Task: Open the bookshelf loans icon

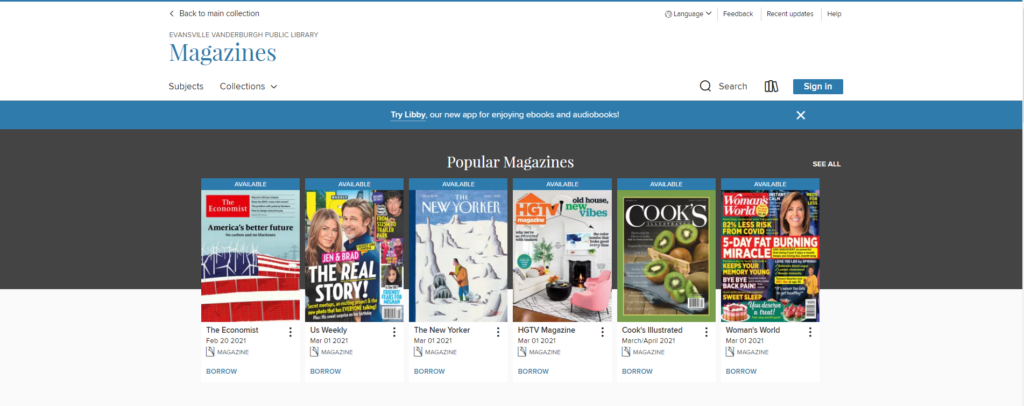Action: (x=771, y=86)
